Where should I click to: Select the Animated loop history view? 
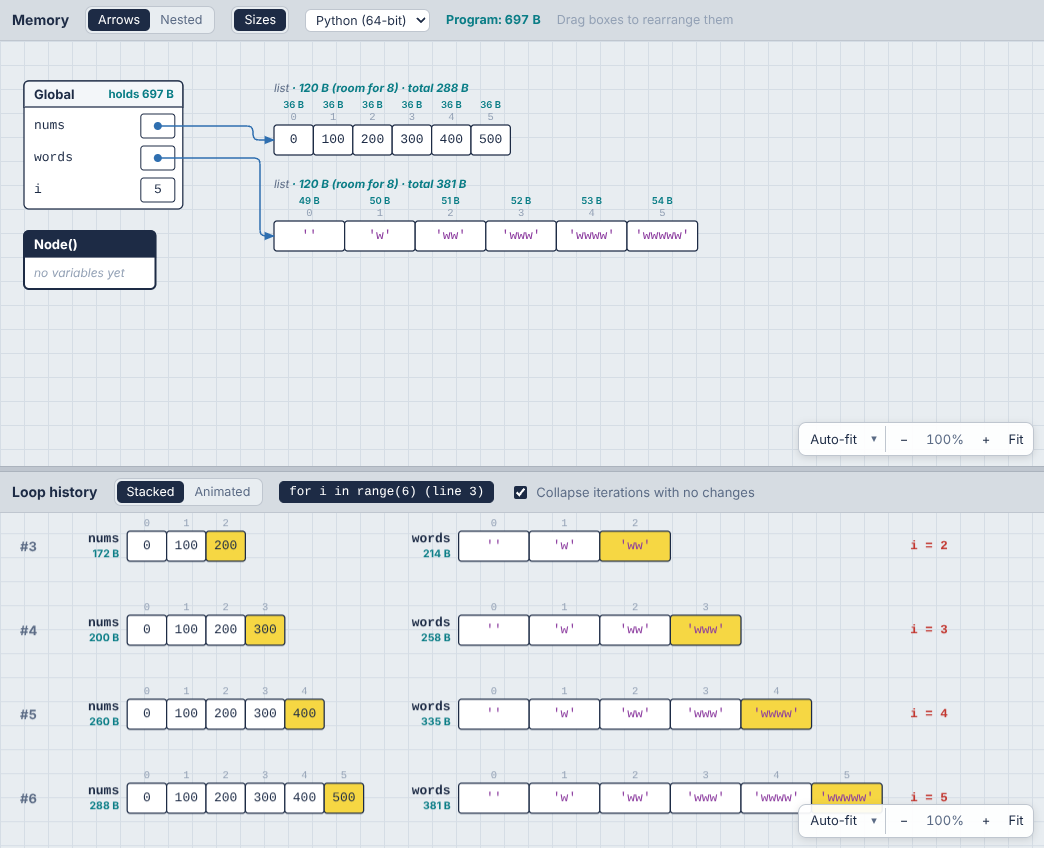click(x=222, y=492)
